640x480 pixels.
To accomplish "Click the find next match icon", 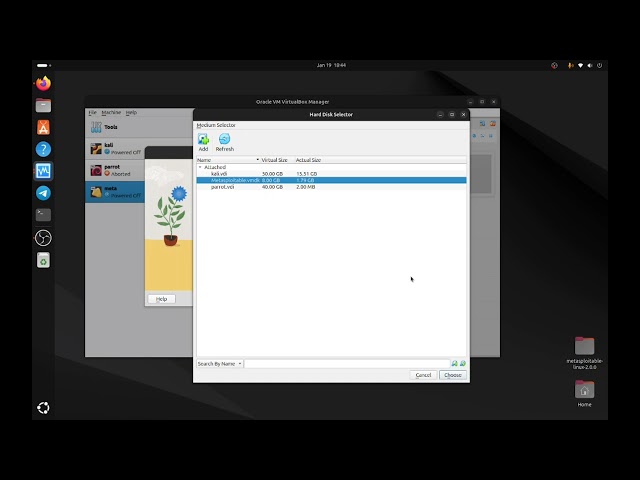I will 462,363.
